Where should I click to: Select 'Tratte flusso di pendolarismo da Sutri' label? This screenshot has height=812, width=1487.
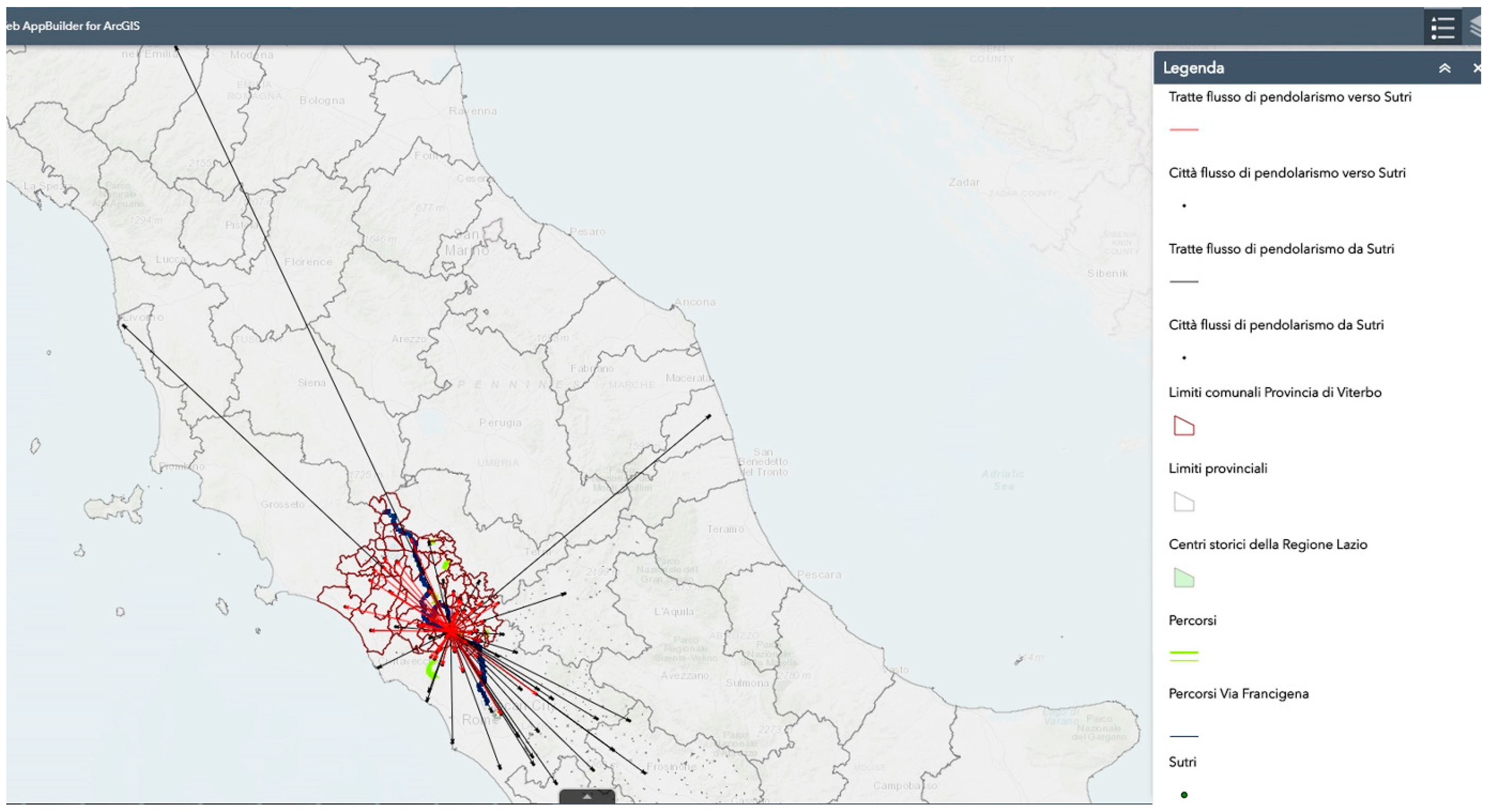click(x=1281, y=249)
